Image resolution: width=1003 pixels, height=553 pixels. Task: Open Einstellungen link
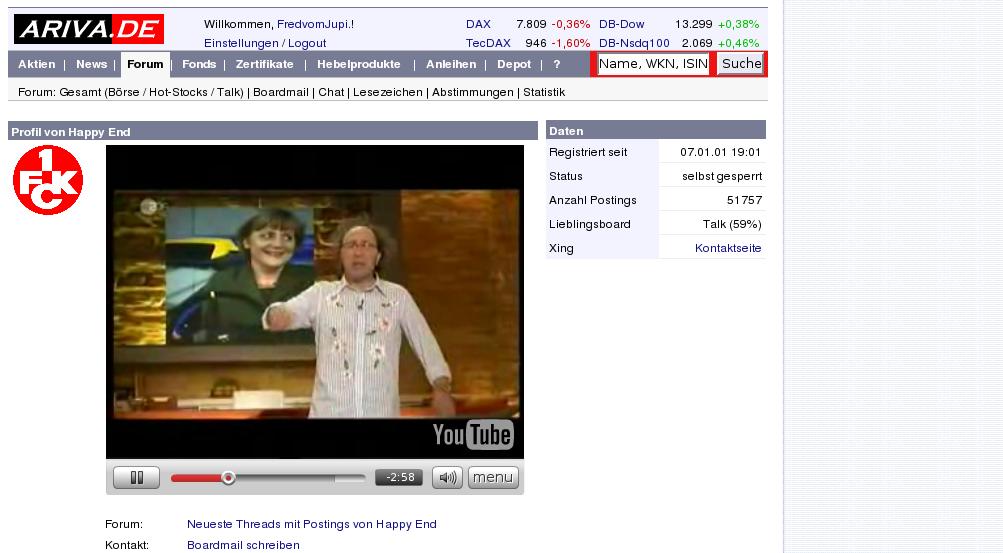tap(241, 43)
